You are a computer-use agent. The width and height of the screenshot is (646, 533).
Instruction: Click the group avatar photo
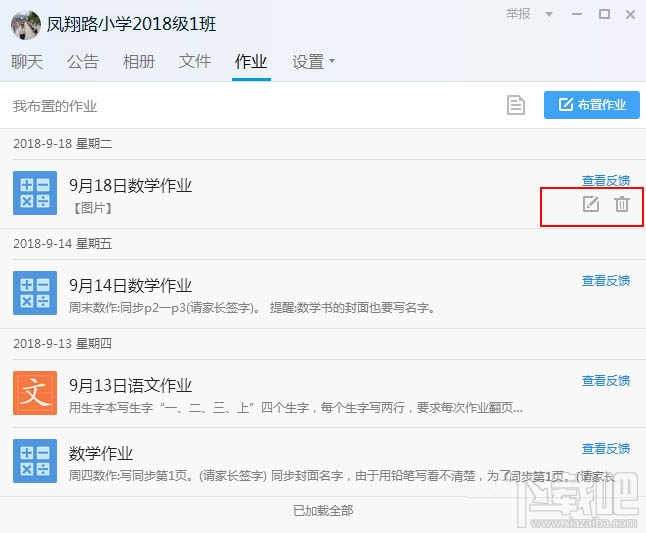(26, 25)
